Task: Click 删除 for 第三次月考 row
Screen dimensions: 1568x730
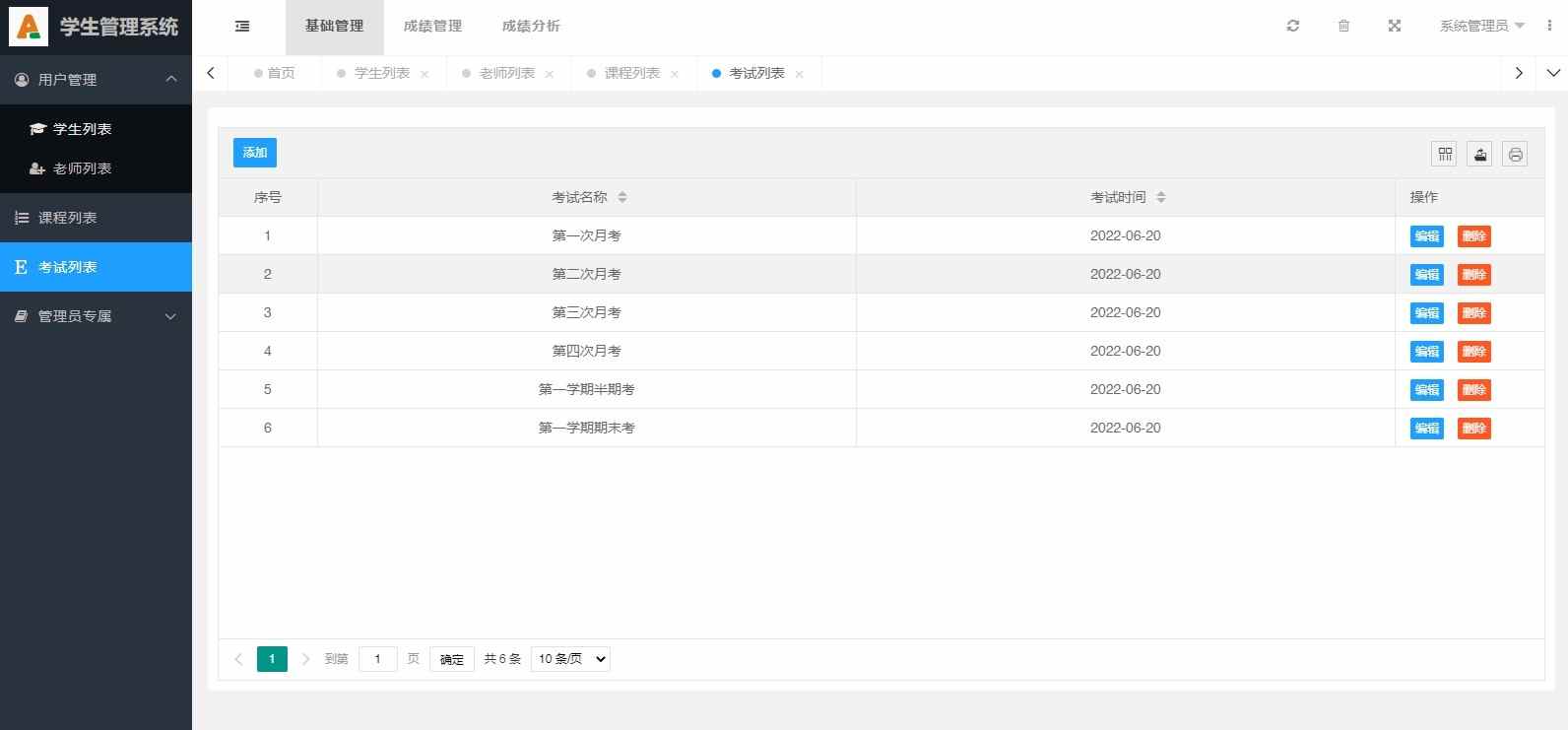Action: pyautogui.click(x=1473, y=313)
